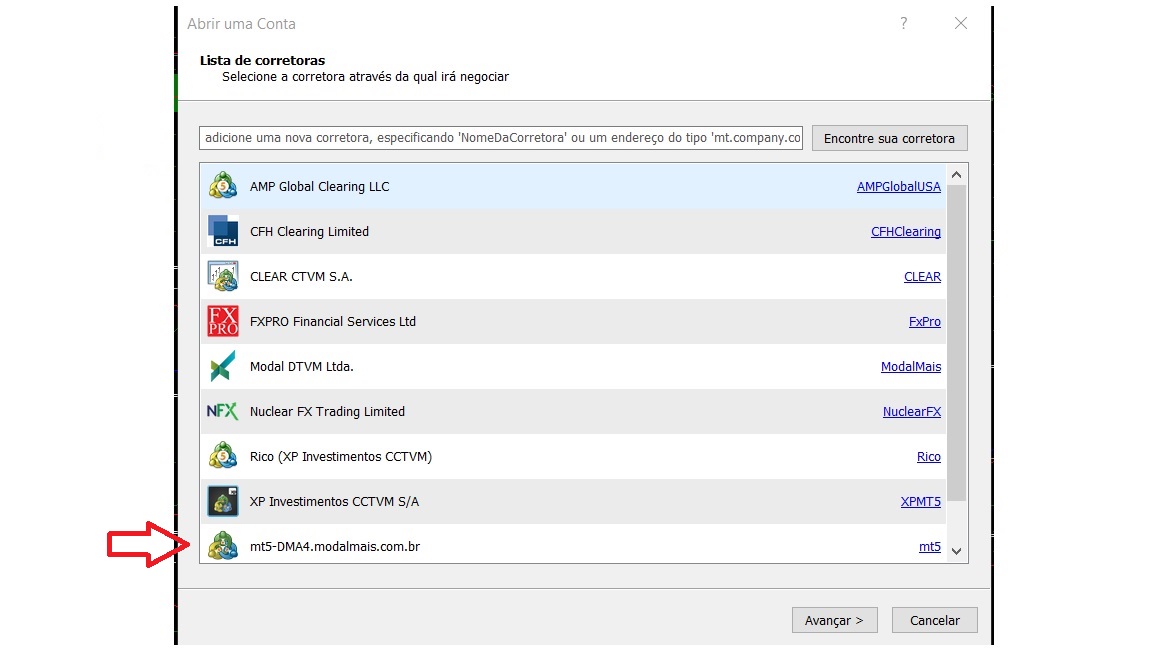1152x648 pixels.
Task: Open the AMPGlobalUSA link
Action: 898,187
